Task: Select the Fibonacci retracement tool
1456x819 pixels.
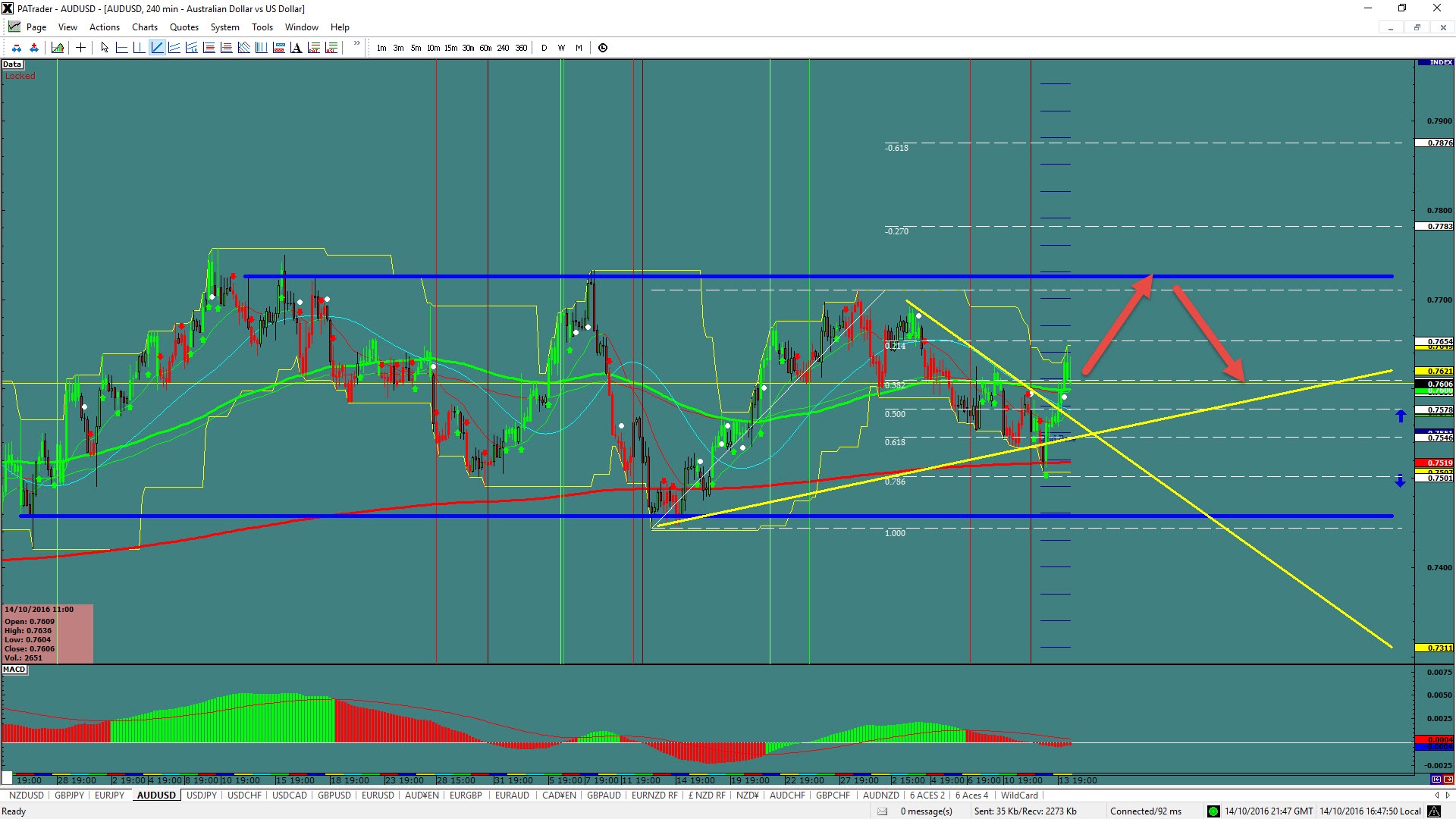Action: click(209, 48)
